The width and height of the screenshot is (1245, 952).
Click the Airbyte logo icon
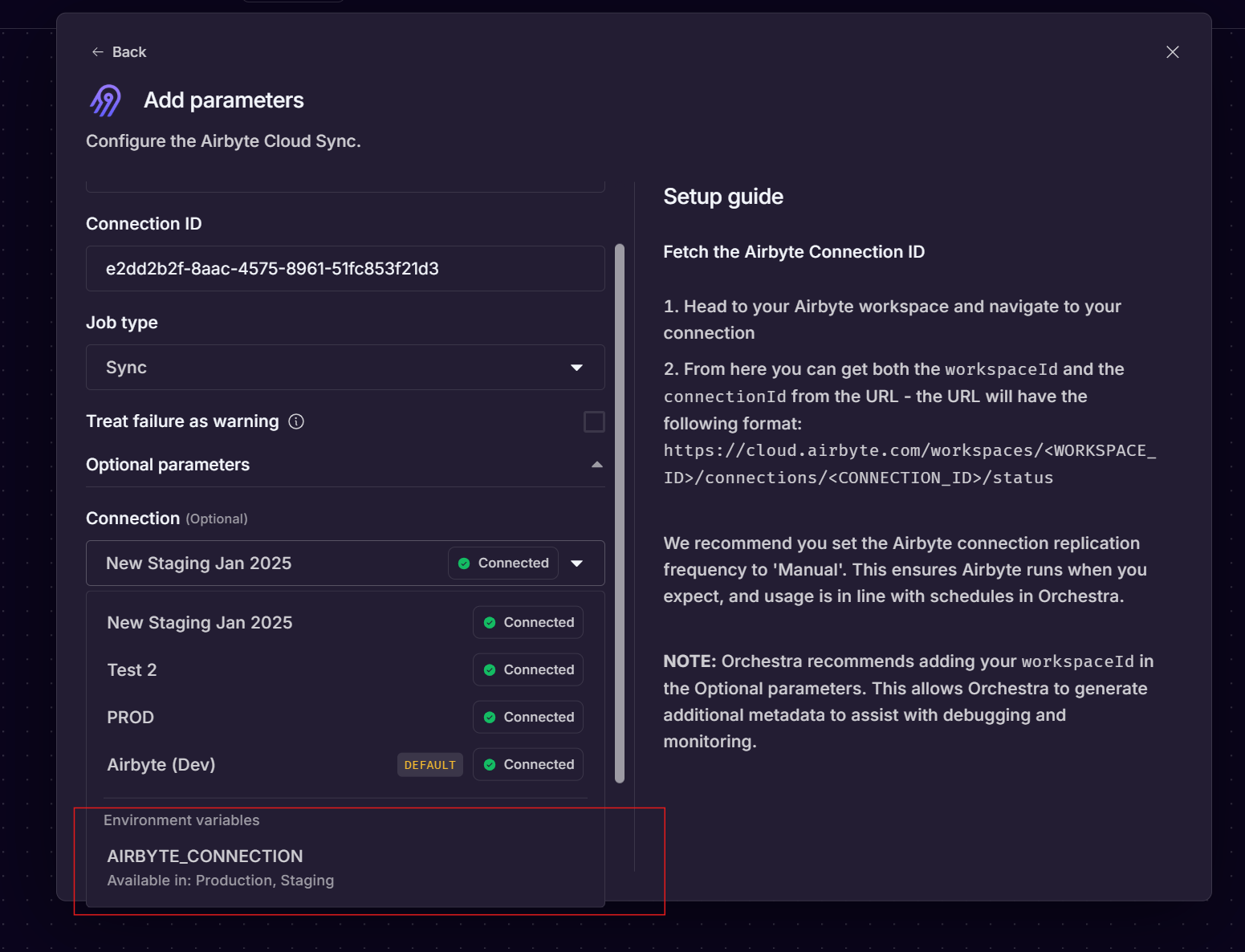coord(106,100)
